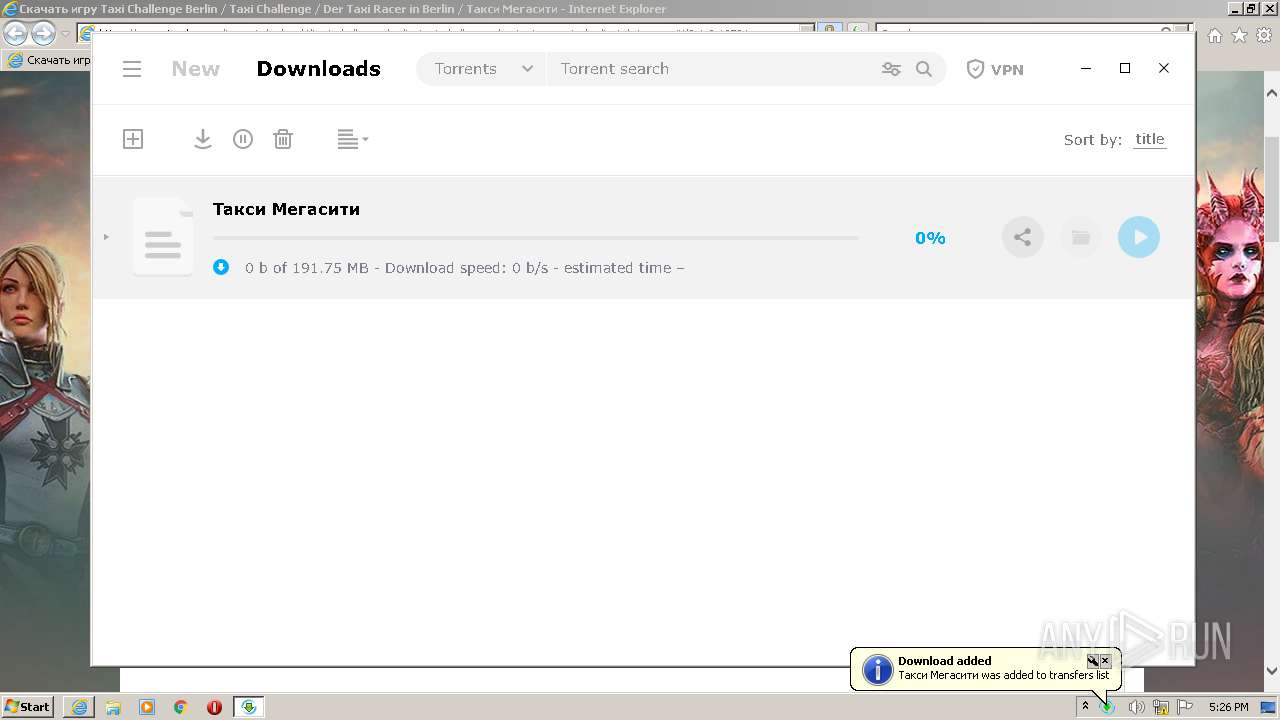Click the download arrow toolbar icon

point(203,139)
